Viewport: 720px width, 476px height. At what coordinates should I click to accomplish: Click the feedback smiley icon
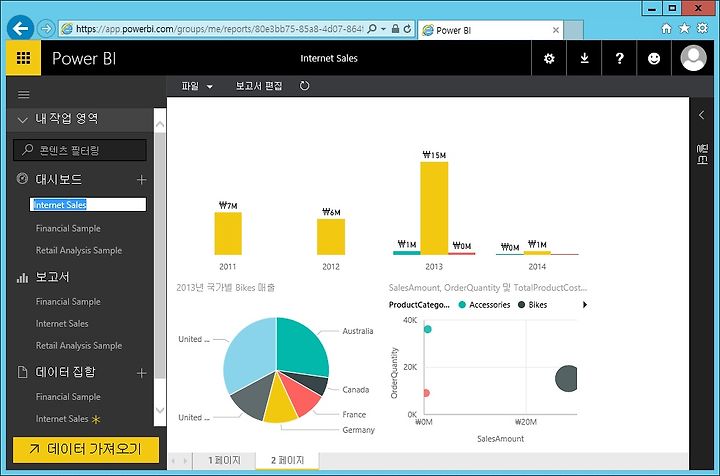654,58
